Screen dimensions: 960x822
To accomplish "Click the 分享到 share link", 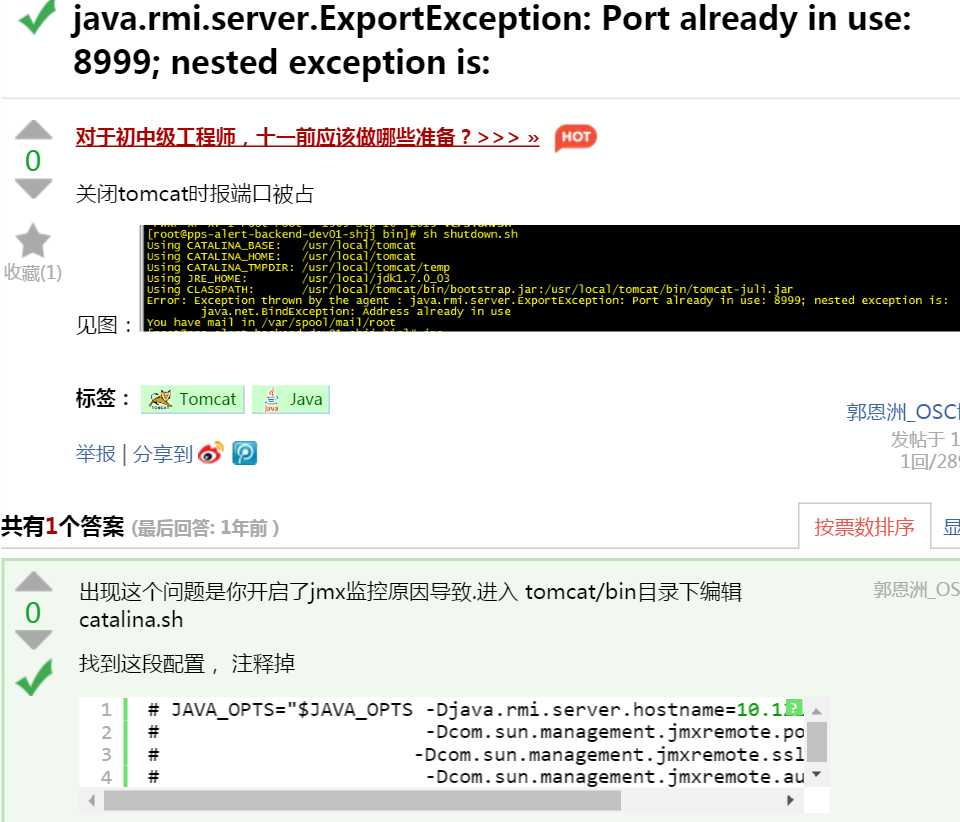I will pos(162,454).
